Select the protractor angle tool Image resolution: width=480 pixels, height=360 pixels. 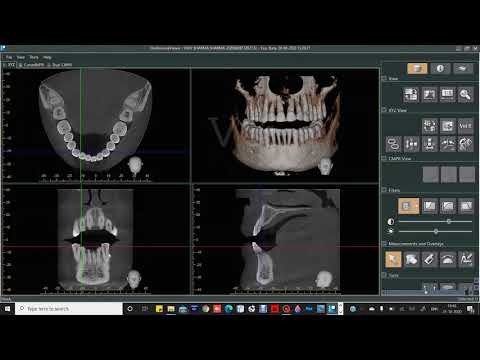[447, 259]
